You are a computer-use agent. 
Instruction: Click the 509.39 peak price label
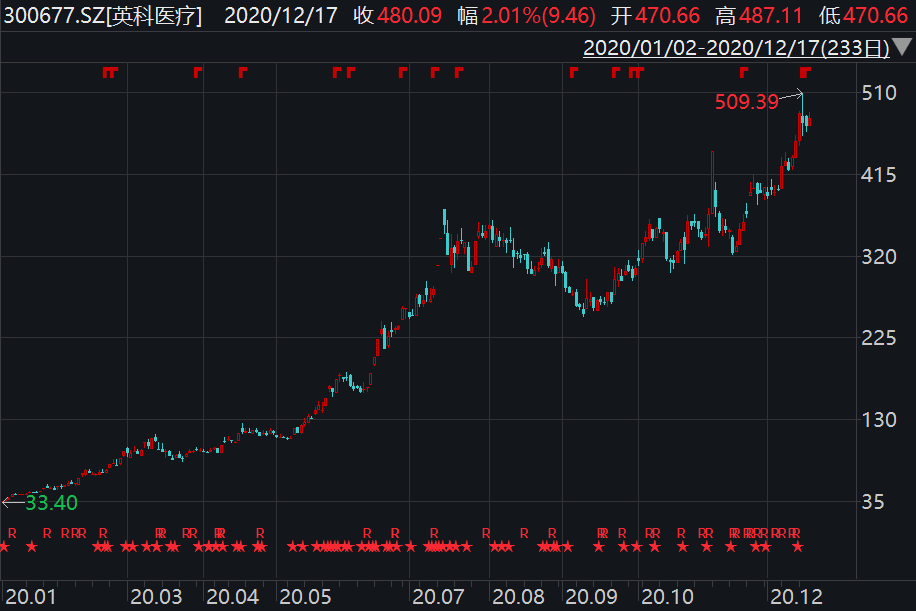pos(747,101)
